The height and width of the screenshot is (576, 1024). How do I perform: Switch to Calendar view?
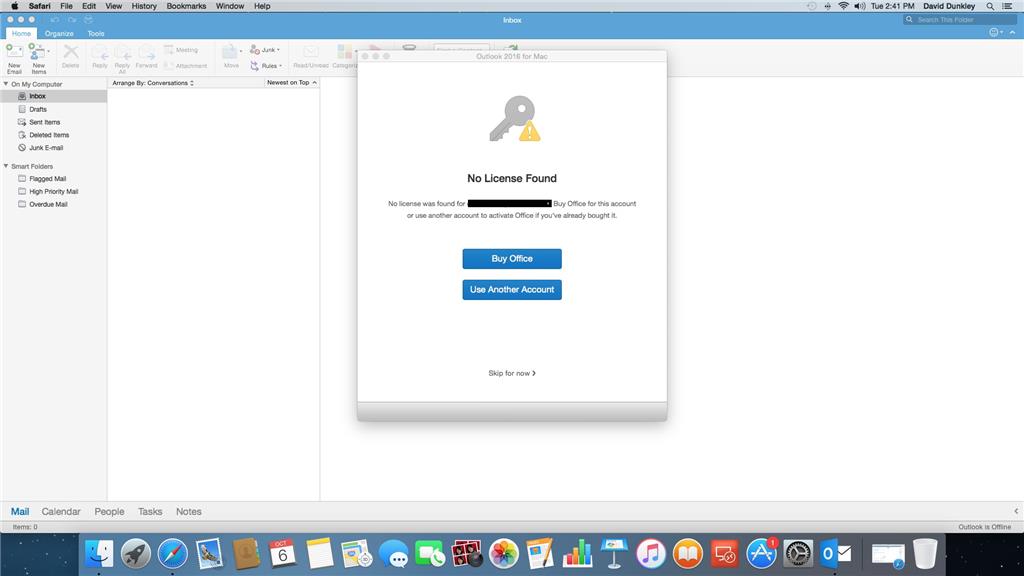pos(61,511)
